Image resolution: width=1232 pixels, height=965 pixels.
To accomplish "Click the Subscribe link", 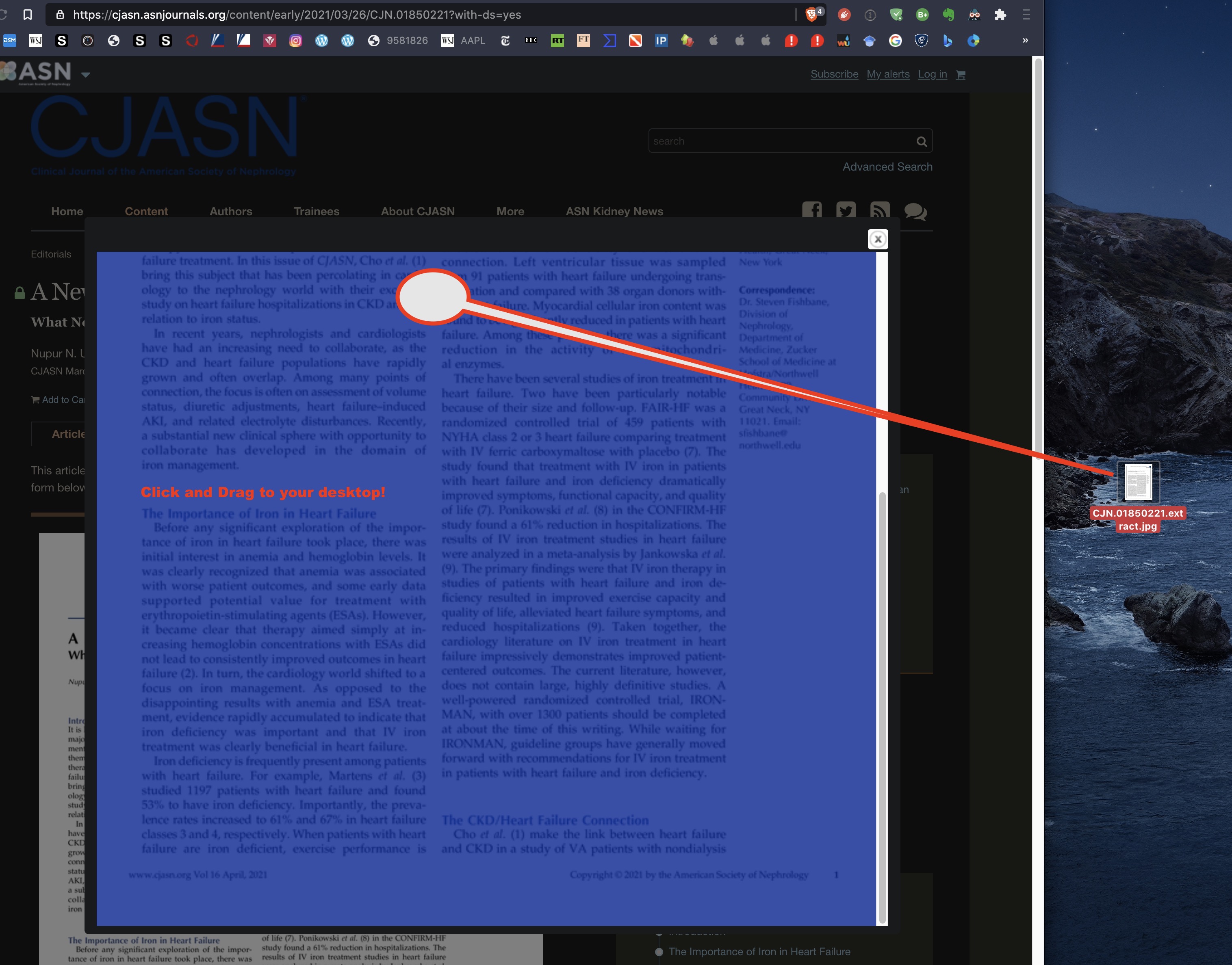I will [x=834, y=74].
